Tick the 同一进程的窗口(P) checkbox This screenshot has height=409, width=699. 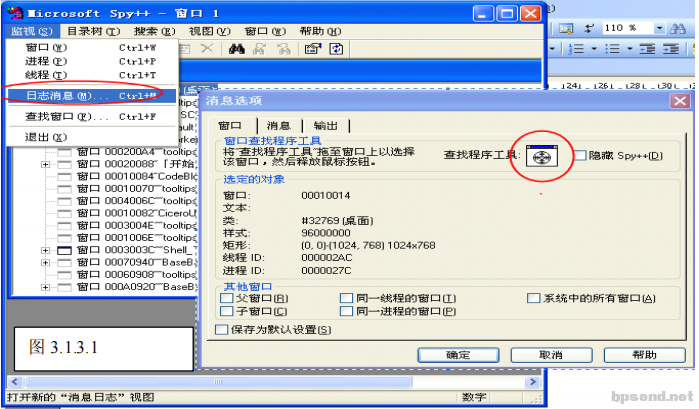pos(346,311)
